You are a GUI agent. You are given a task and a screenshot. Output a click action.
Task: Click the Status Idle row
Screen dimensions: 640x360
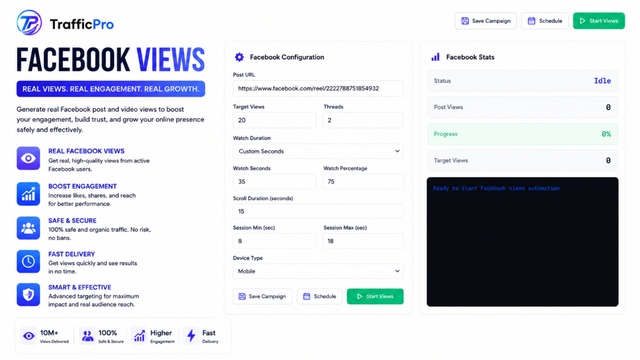point(522,81)
